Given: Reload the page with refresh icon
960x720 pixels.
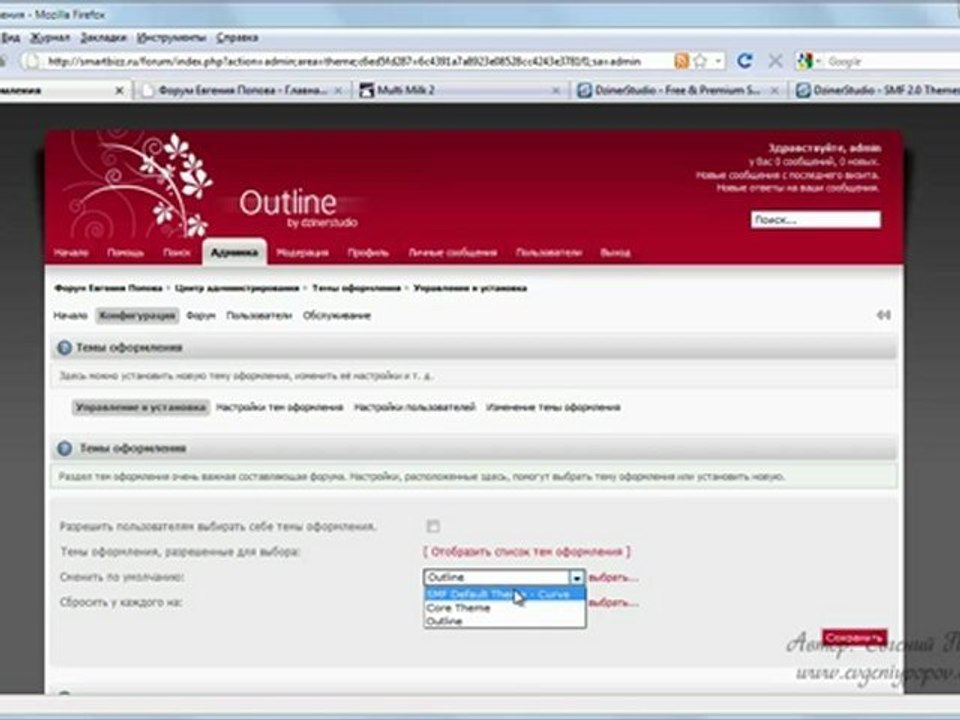Looking at the screenshot, I should (x=744, y=61).
